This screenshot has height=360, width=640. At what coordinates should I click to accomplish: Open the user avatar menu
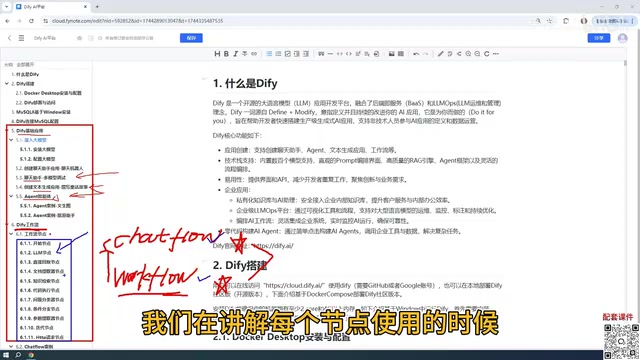click(x=622, y=38)
